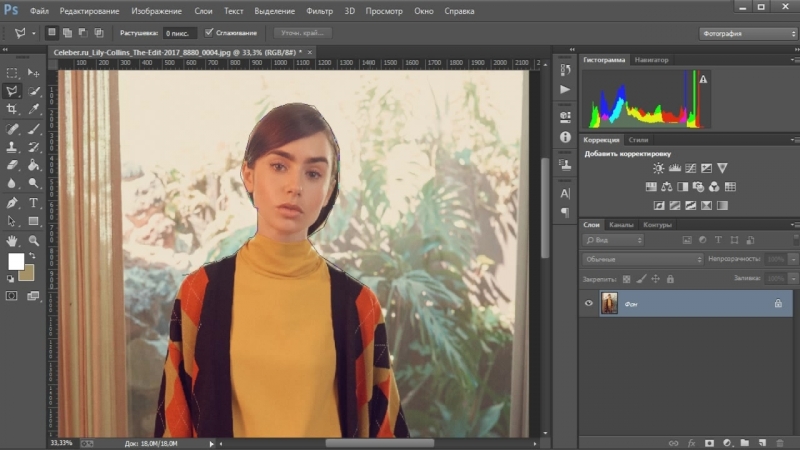
Task: Collapse the tools panel double arrows
Action: [x=5, y=49]
